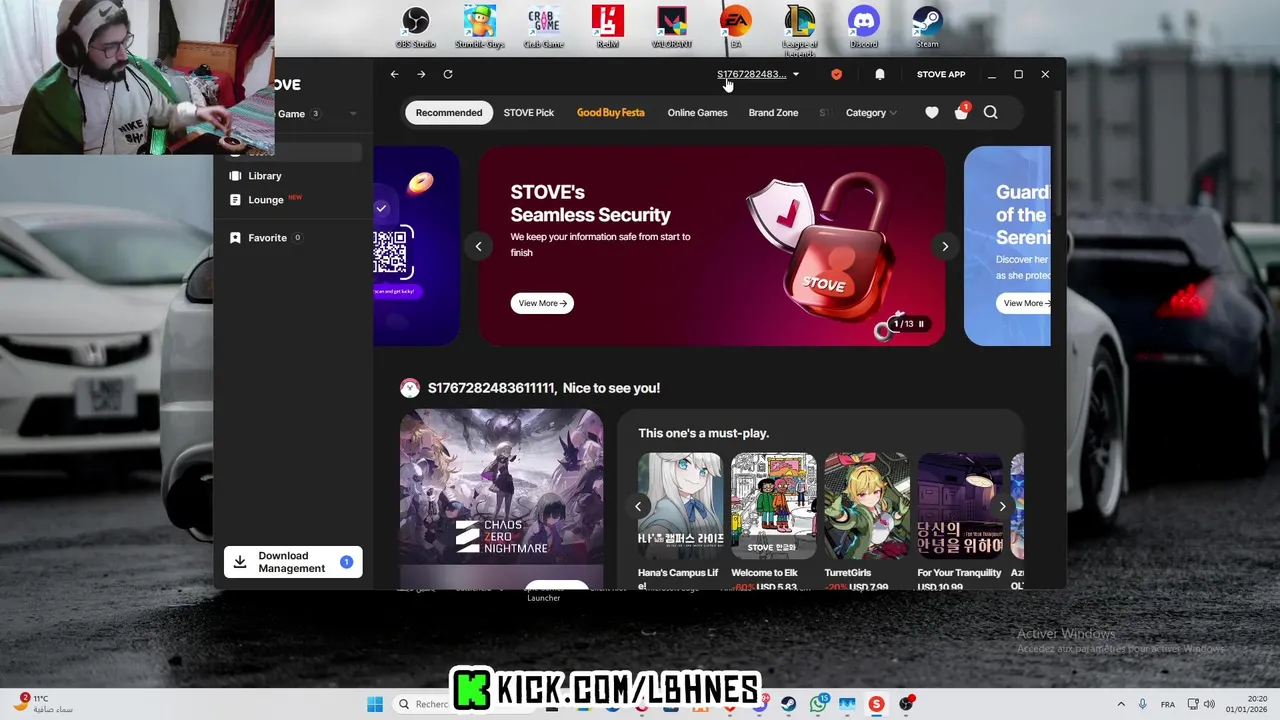Refresh the STOVE store page
The height and width of the screenshot is (720, 1280).
(x=448, y=74)
